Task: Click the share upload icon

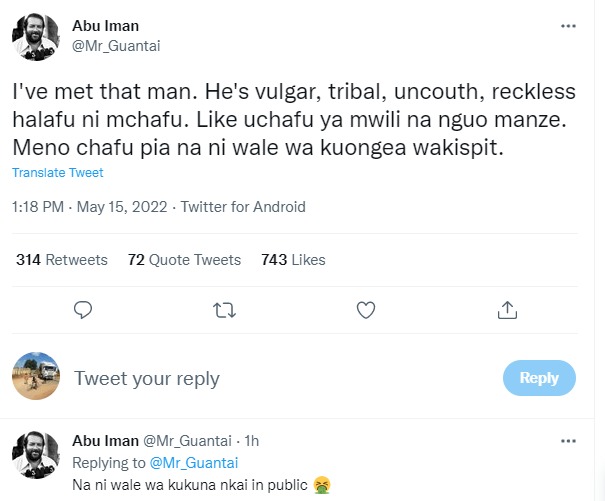Action: pyautogui.click(x=508, y=310)
